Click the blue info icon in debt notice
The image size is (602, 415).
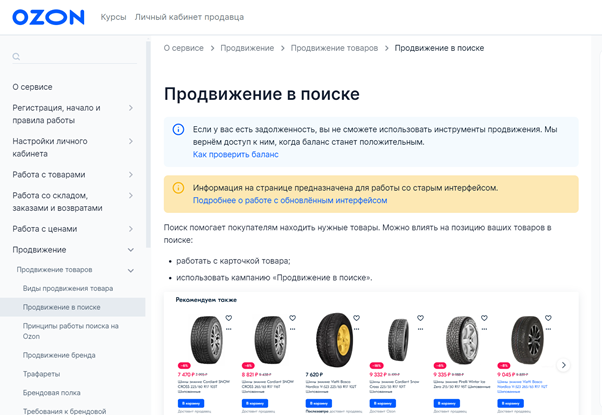[178, 130]
